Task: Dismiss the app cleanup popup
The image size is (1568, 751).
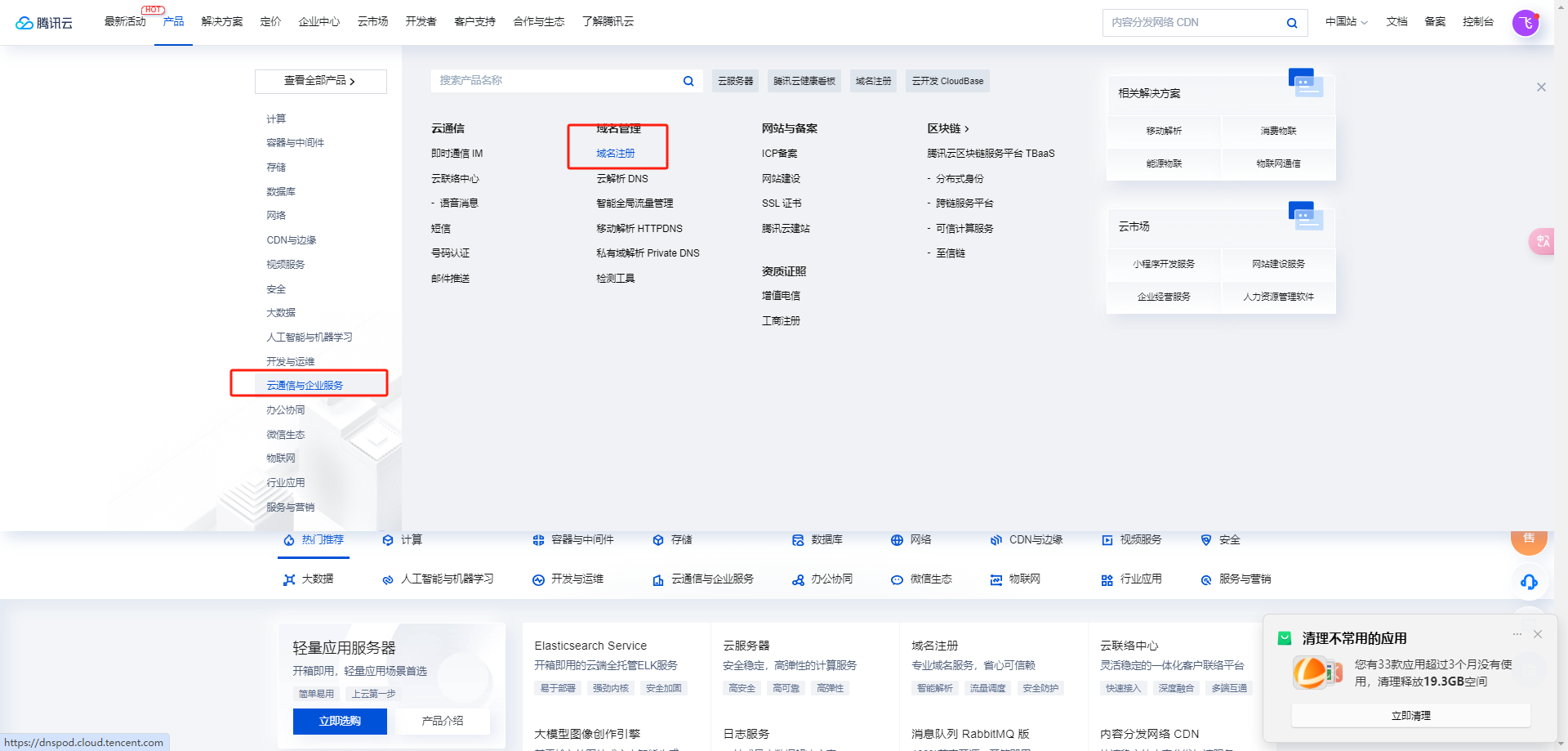Action: (x=1538, y=634)
